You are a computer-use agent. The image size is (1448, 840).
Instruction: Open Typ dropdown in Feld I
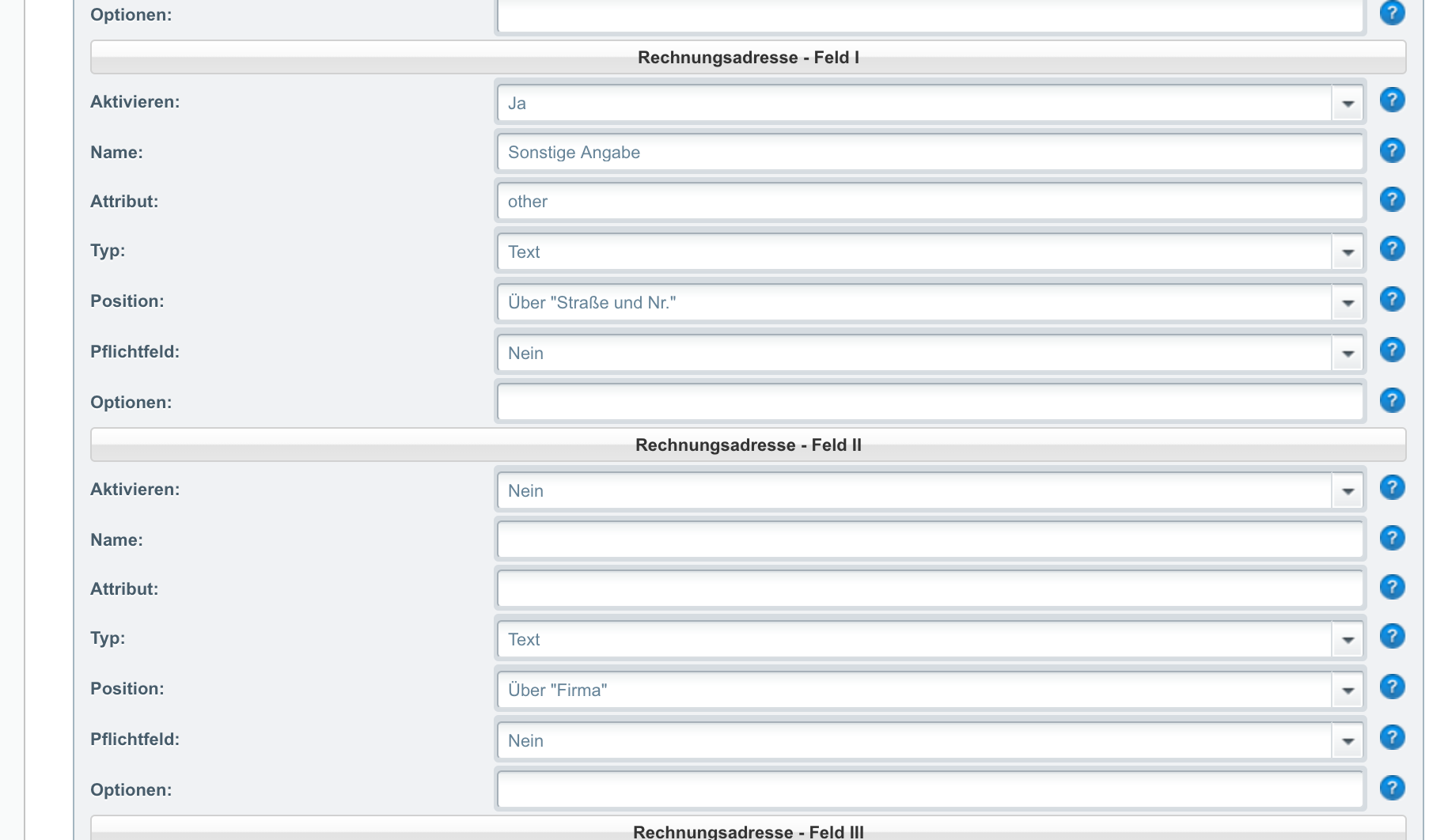[x=931, y=252]
